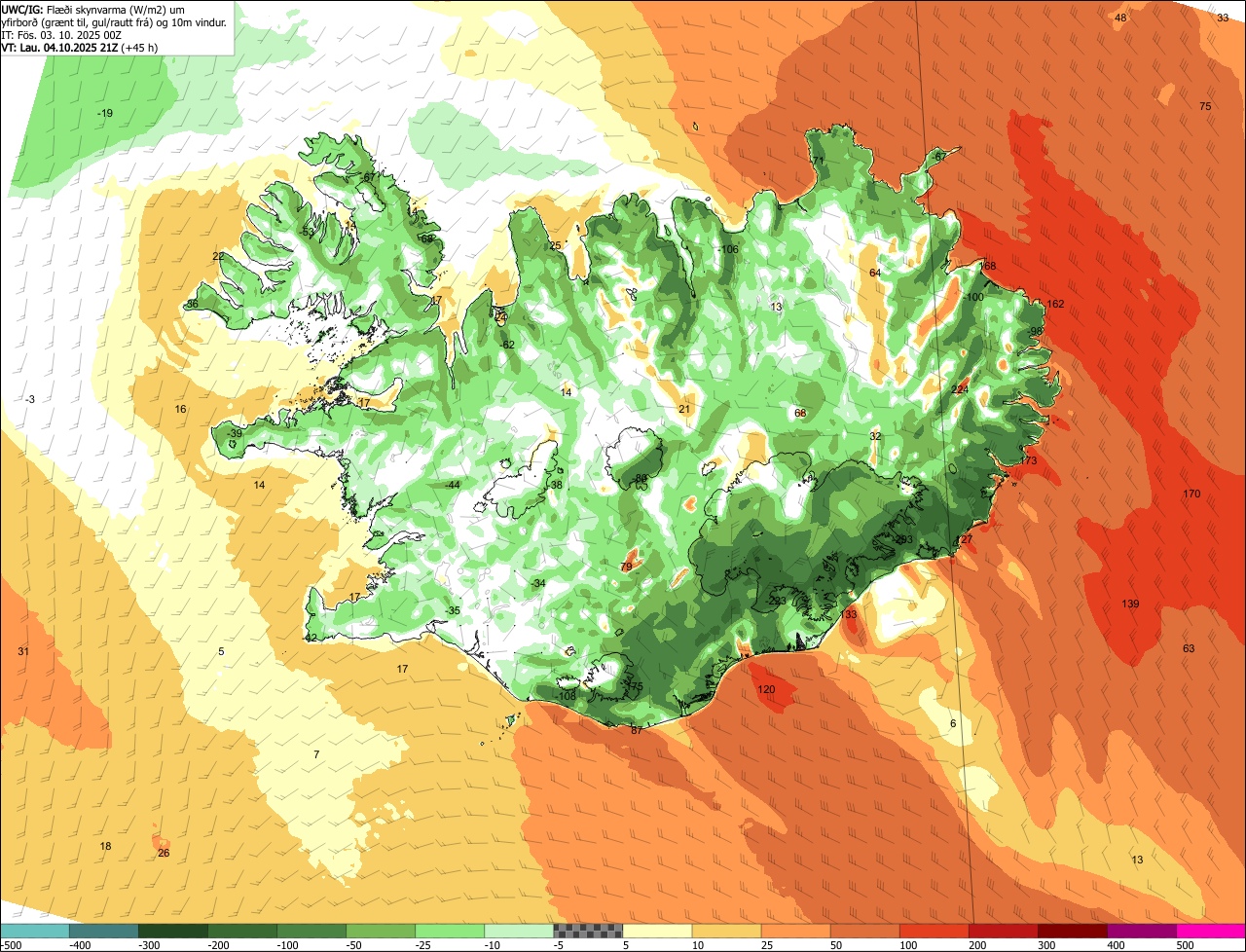
Task: Click the checkered -5 to 5 legend swatch
Action: [588, 930]
